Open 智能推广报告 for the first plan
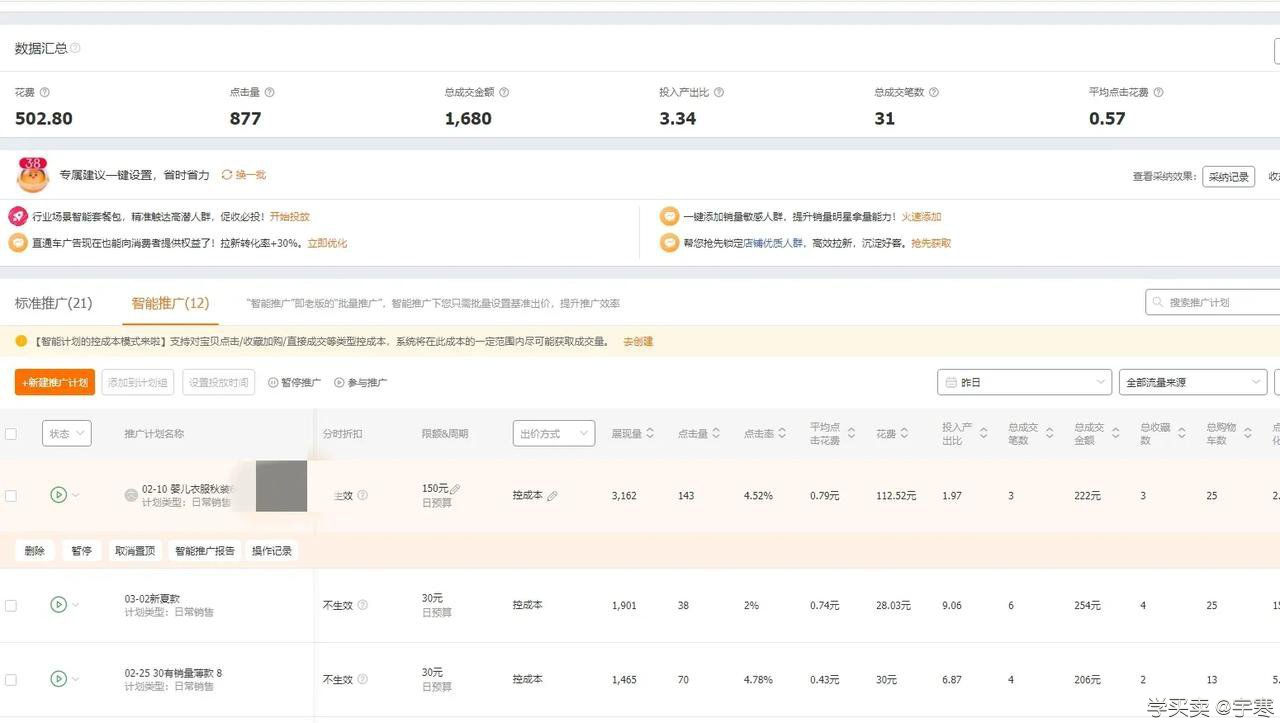 205,551
